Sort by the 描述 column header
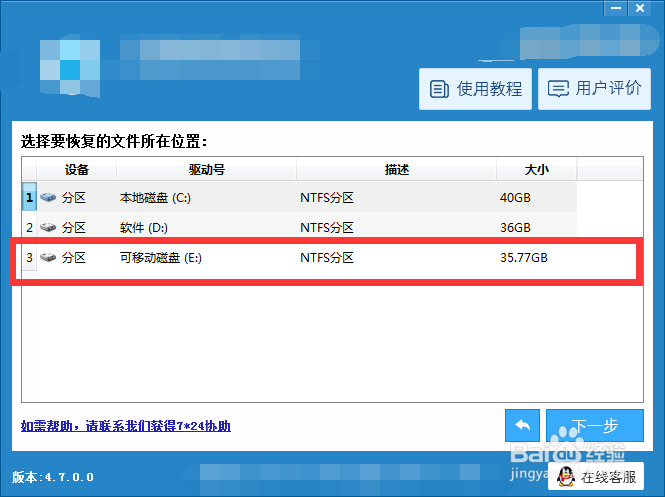 (396, 170)
